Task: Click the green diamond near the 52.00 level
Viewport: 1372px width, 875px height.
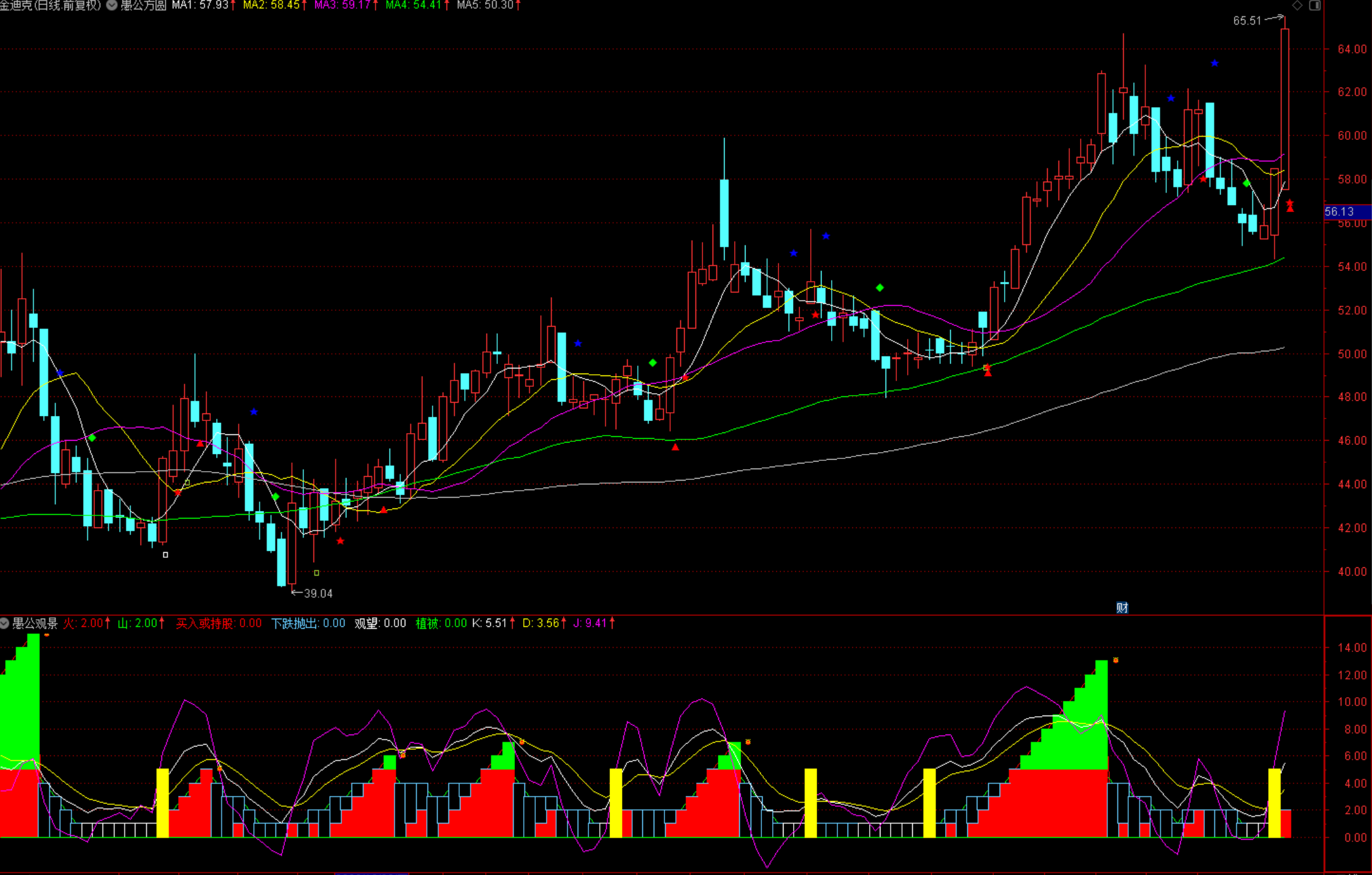Action: (x=879, y=288)
